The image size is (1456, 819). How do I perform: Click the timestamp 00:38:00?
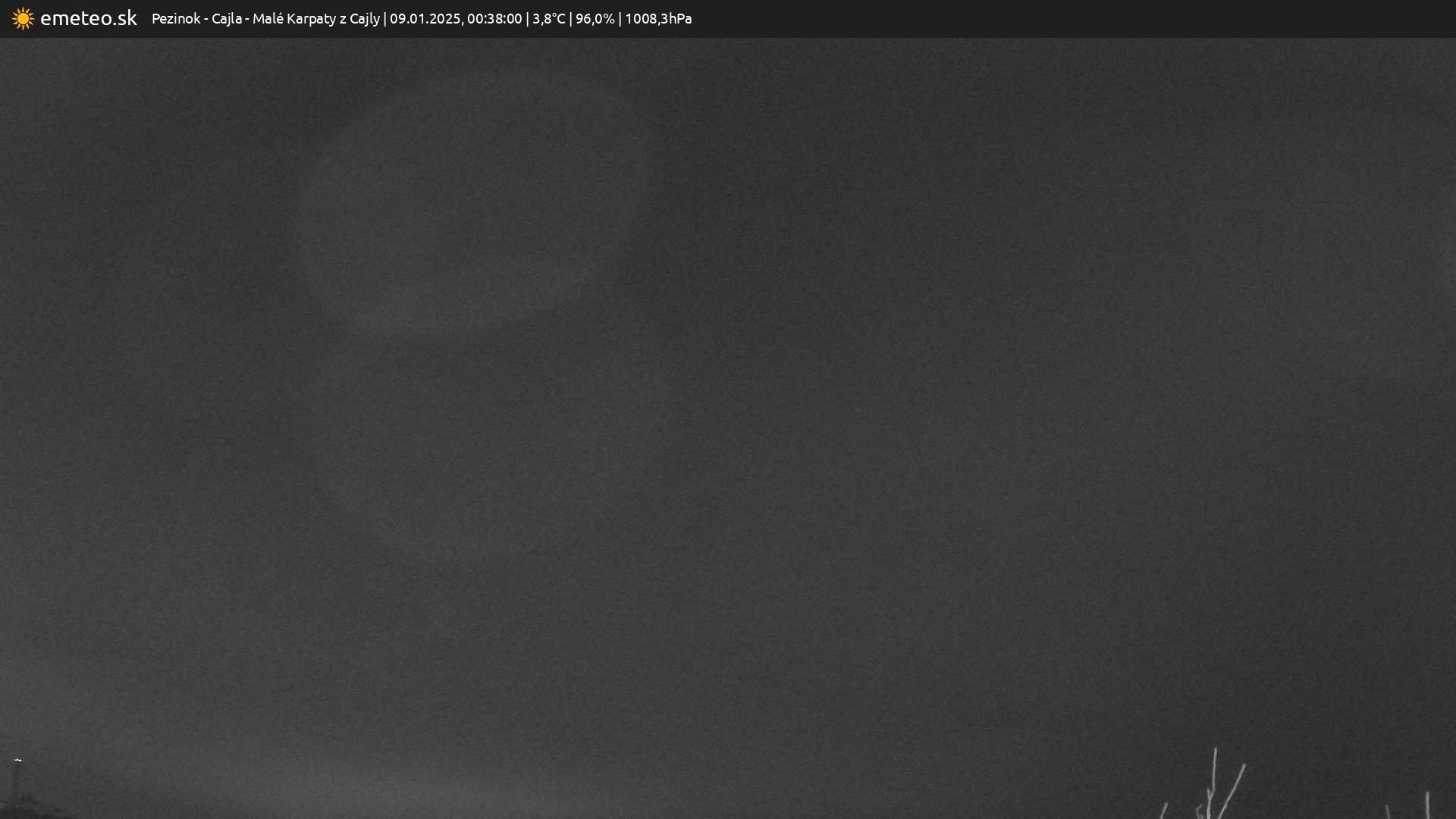(494, 18)
